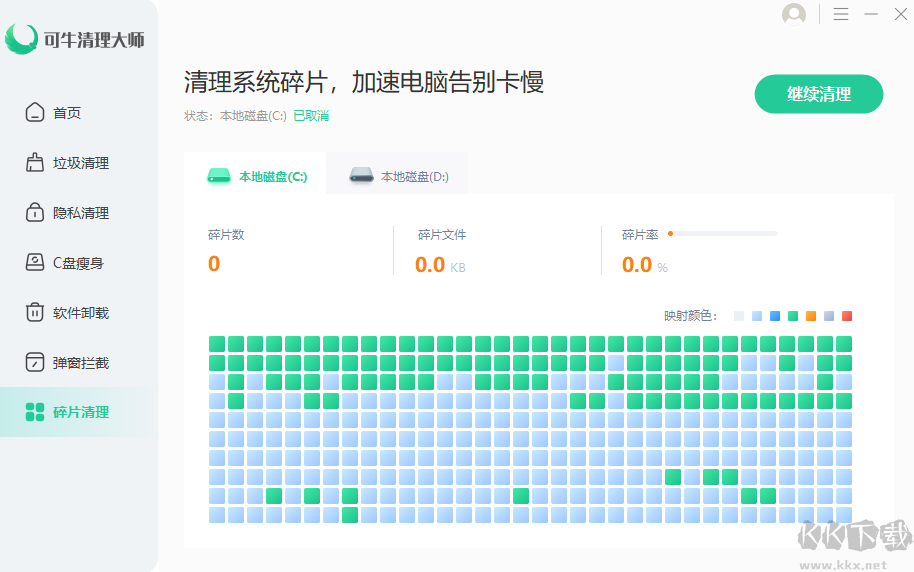Screen dimensions: 914x572
Task: Click the 碎片率 progress bar
Action: click(723, 234)
